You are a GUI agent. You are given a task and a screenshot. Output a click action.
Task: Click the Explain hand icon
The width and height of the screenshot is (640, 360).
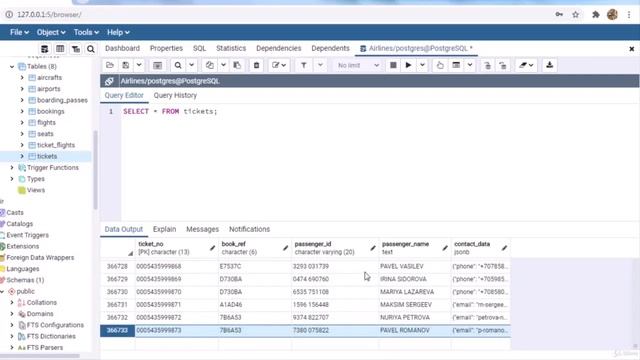tap(440, 65)
